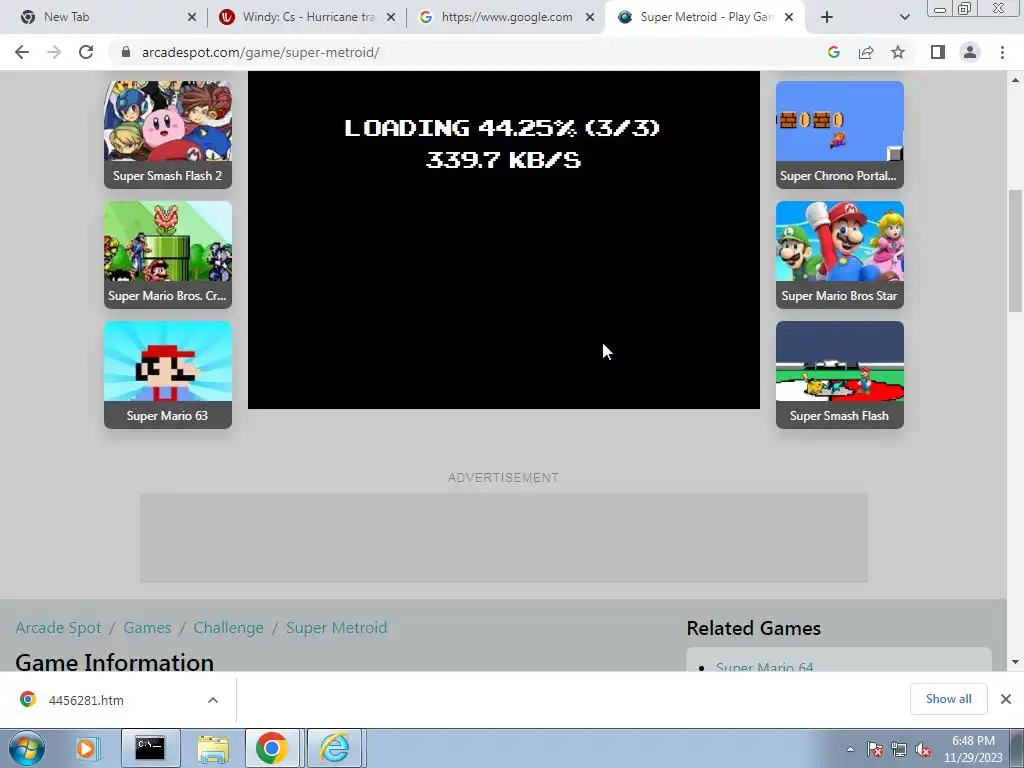Follow the Arcade Spot breadcrumb link
1024x768 pixels.
click(x=58, y=628)
